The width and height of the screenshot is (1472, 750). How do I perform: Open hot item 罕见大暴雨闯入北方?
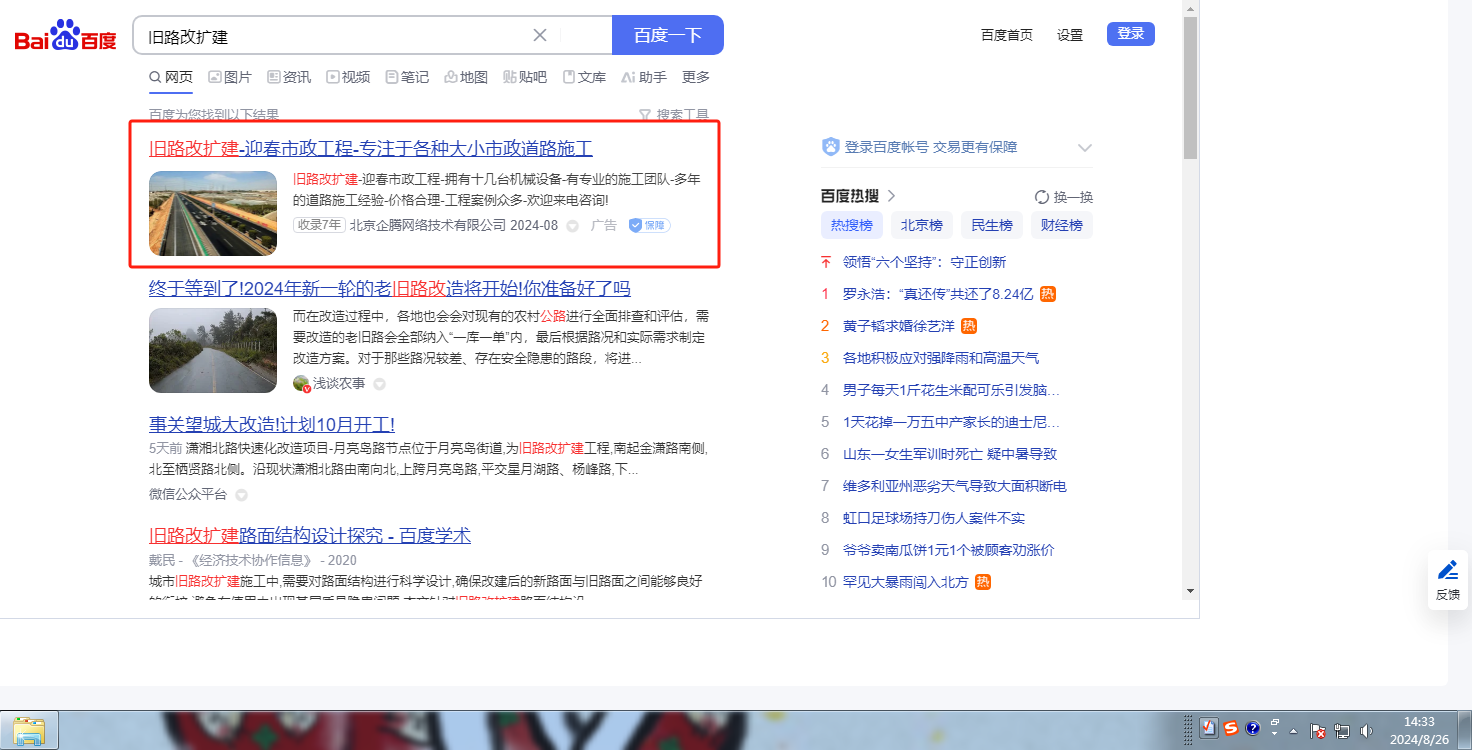click(906, 582)
